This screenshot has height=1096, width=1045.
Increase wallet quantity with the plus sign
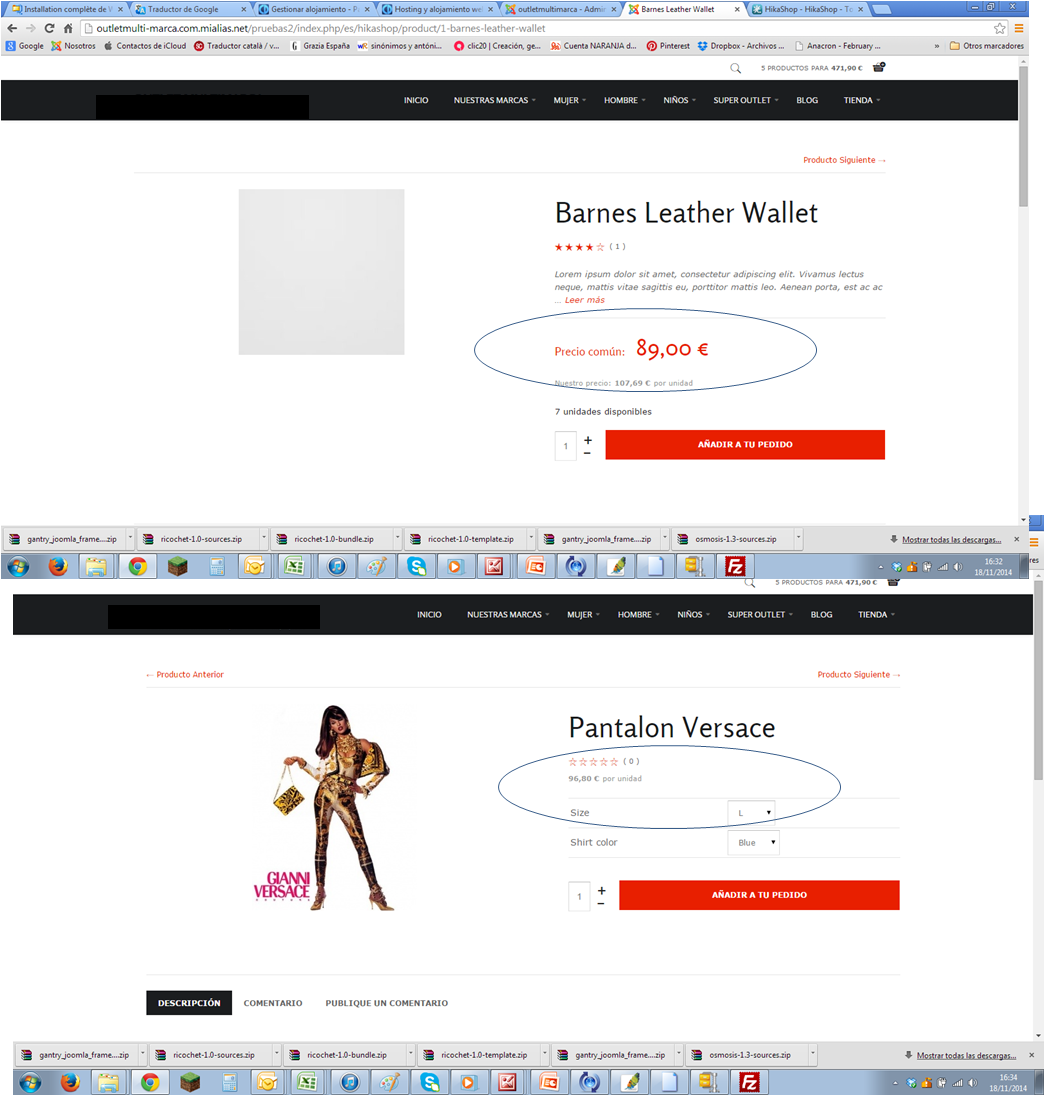(588, 440)
